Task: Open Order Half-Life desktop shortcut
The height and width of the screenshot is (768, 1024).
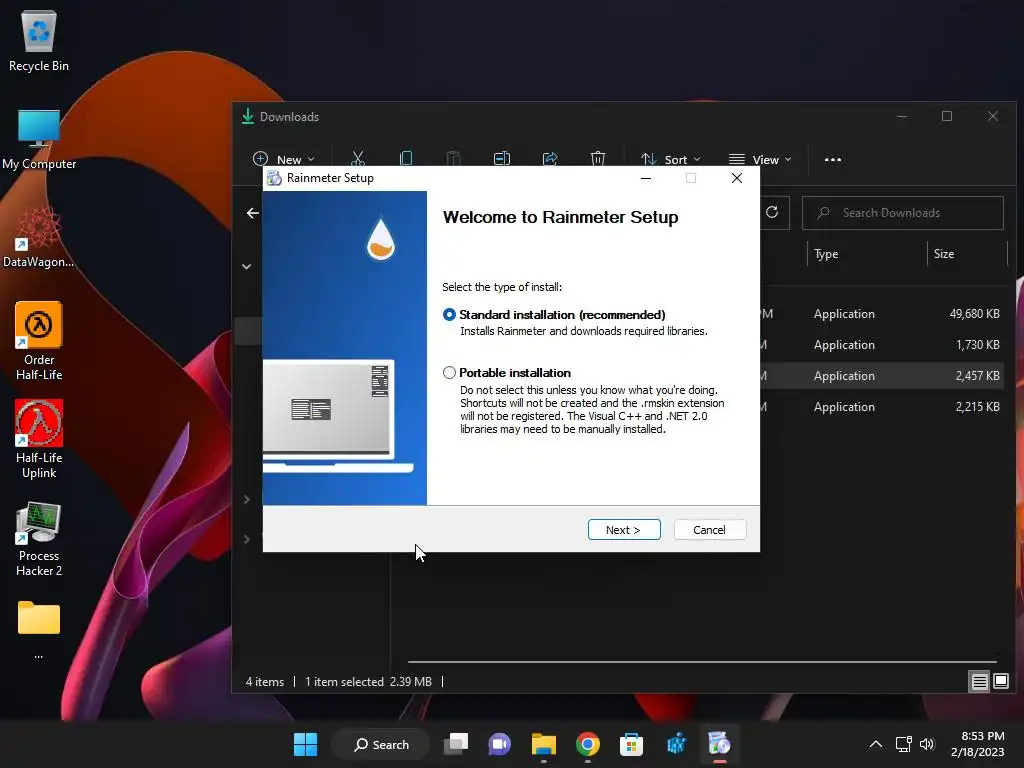Action: (39, 342)
